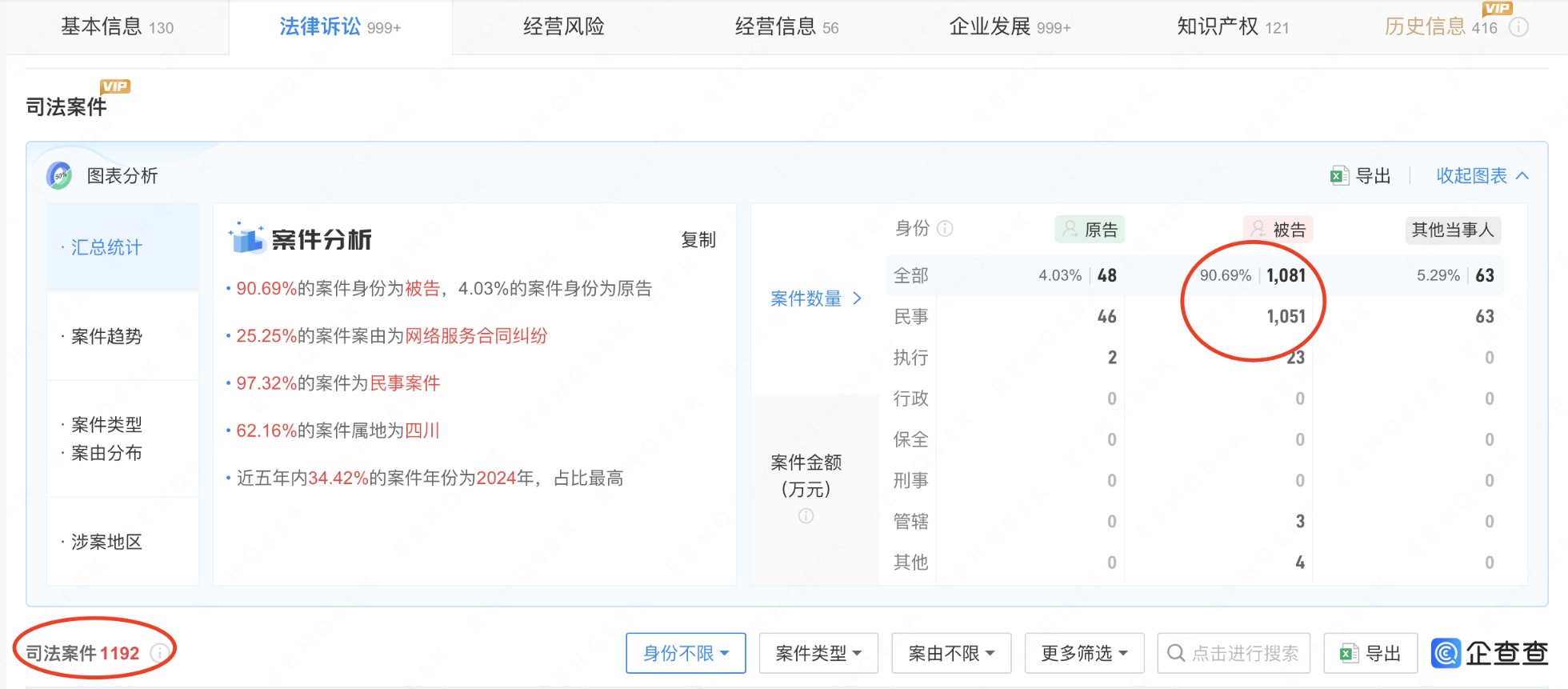The height and width of the screenshot is (689, 1568).
Task: Click 复制 to copy the analysis
Action: pos(698,240)
